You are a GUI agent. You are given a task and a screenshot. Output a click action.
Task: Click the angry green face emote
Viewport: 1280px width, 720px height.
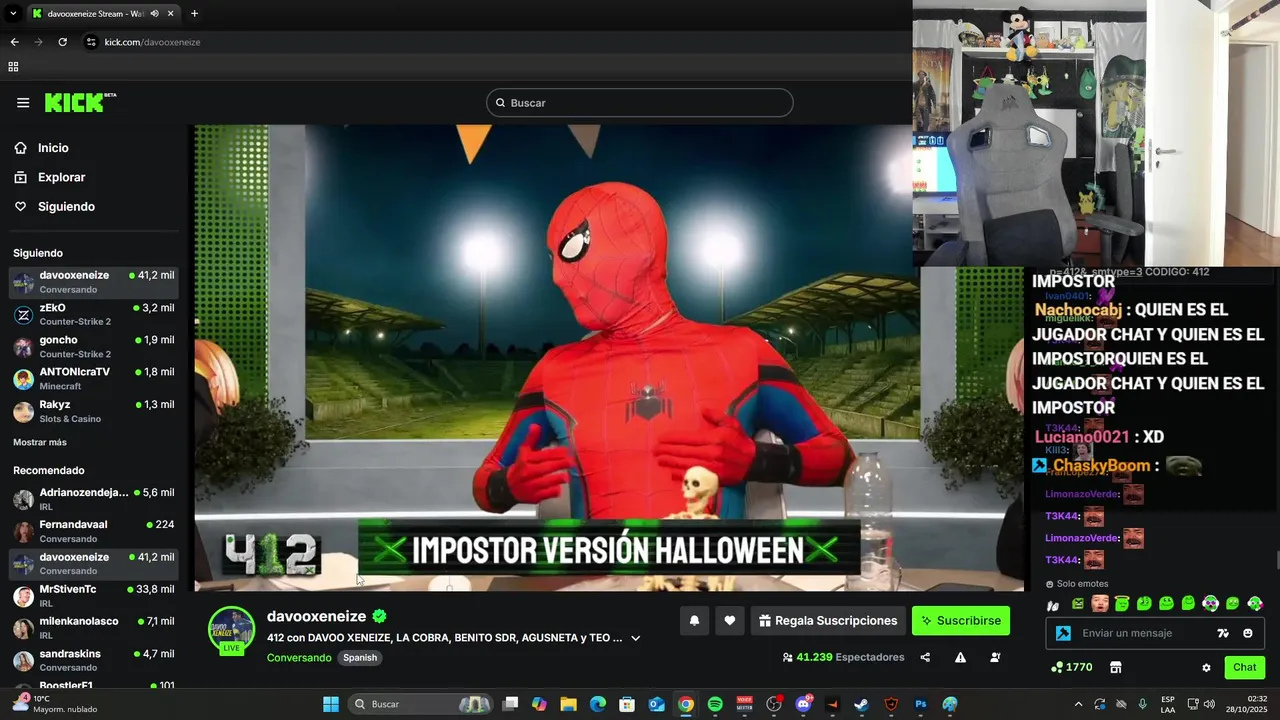(x=1078, y=604)
